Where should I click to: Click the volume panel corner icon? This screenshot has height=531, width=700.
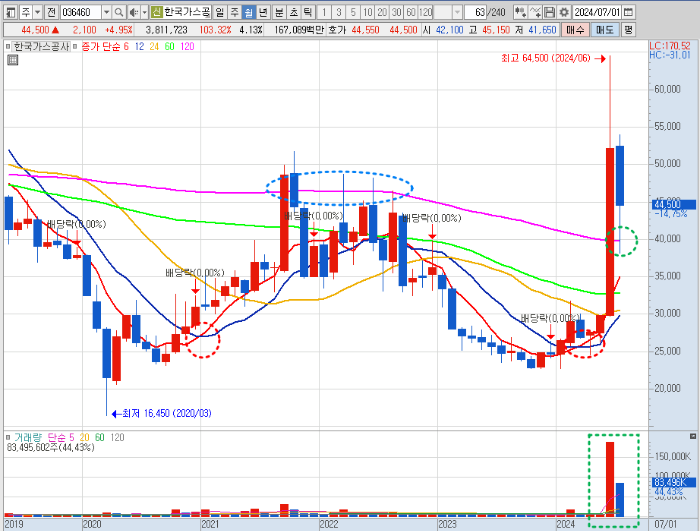point(693,436)
